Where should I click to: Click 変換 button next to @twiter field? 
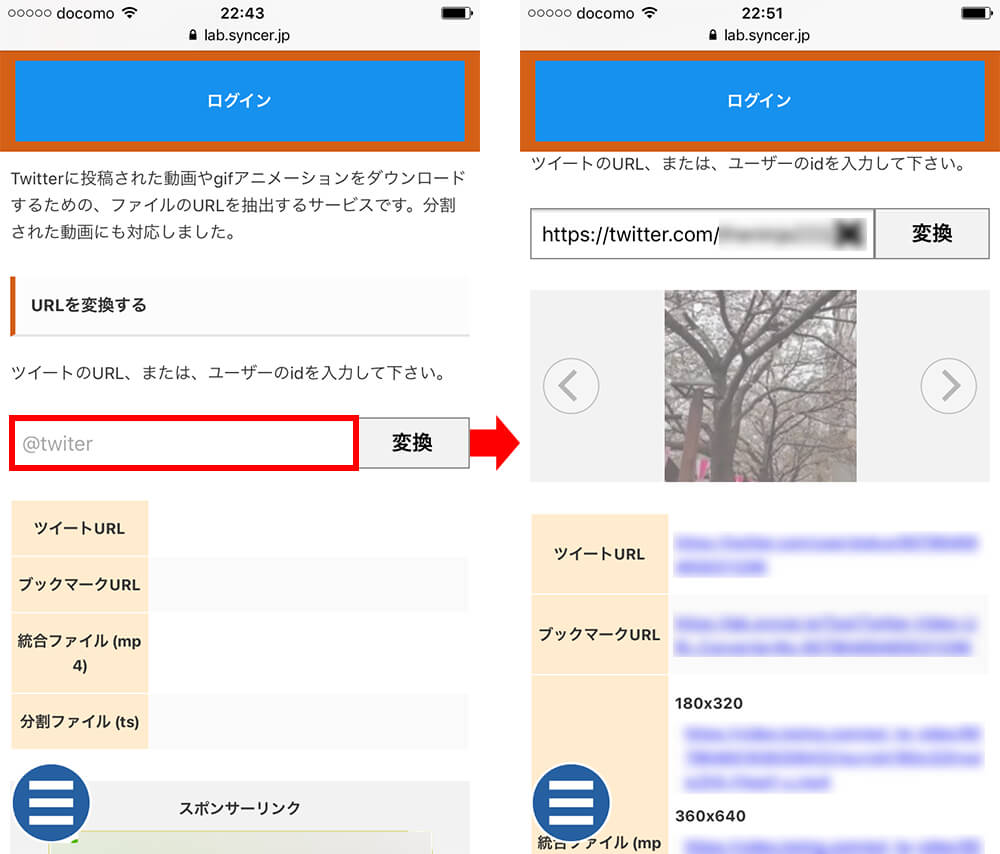pyautogui.click(x=414, y=443)
